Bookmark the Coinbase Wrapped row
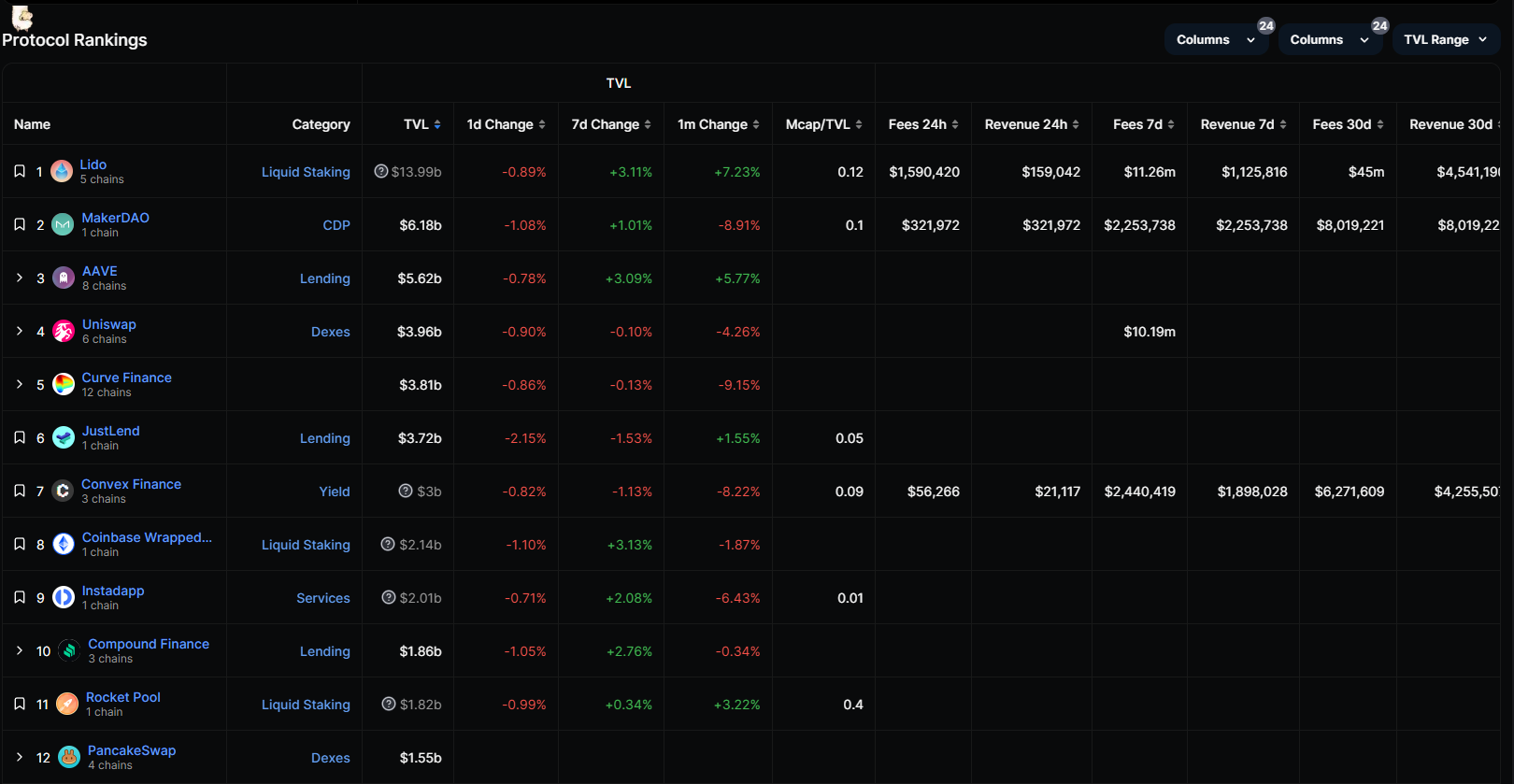 (x=20, y=544)
